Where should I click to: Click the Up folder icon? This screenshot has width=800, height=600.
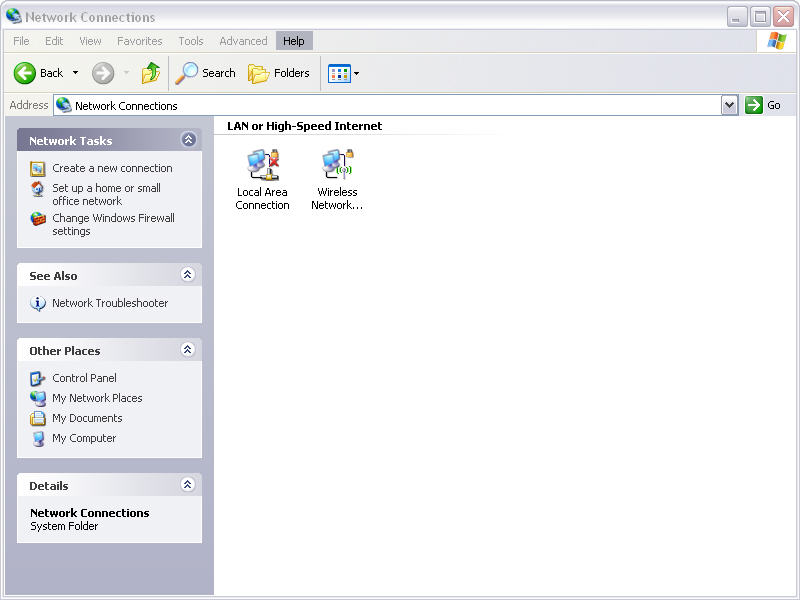click(x=151, y=73)
